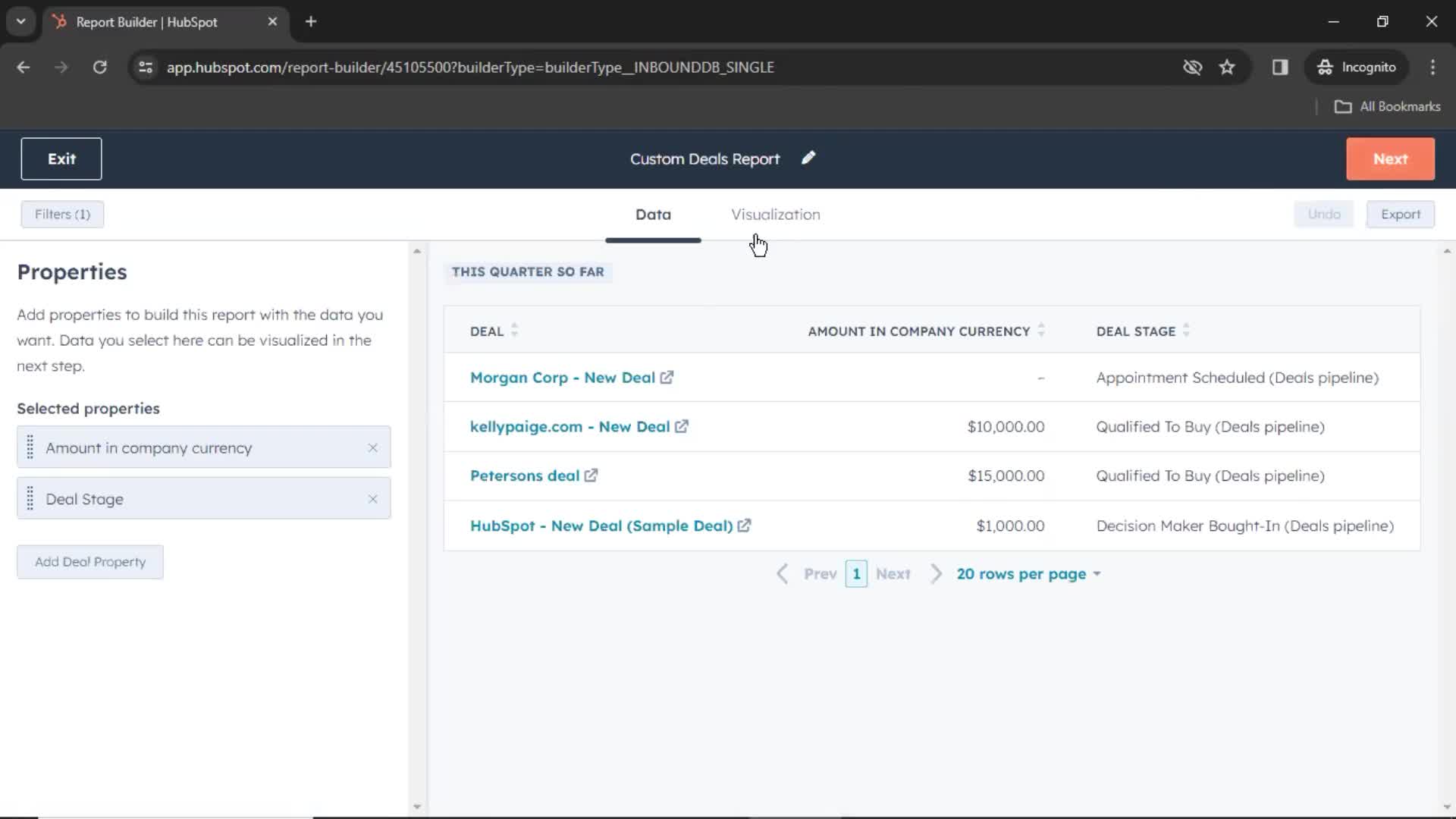The width and height of the screenshot is (1456, 819).
Task: View site information icon in address bar
Action: (x=146, y=67)
